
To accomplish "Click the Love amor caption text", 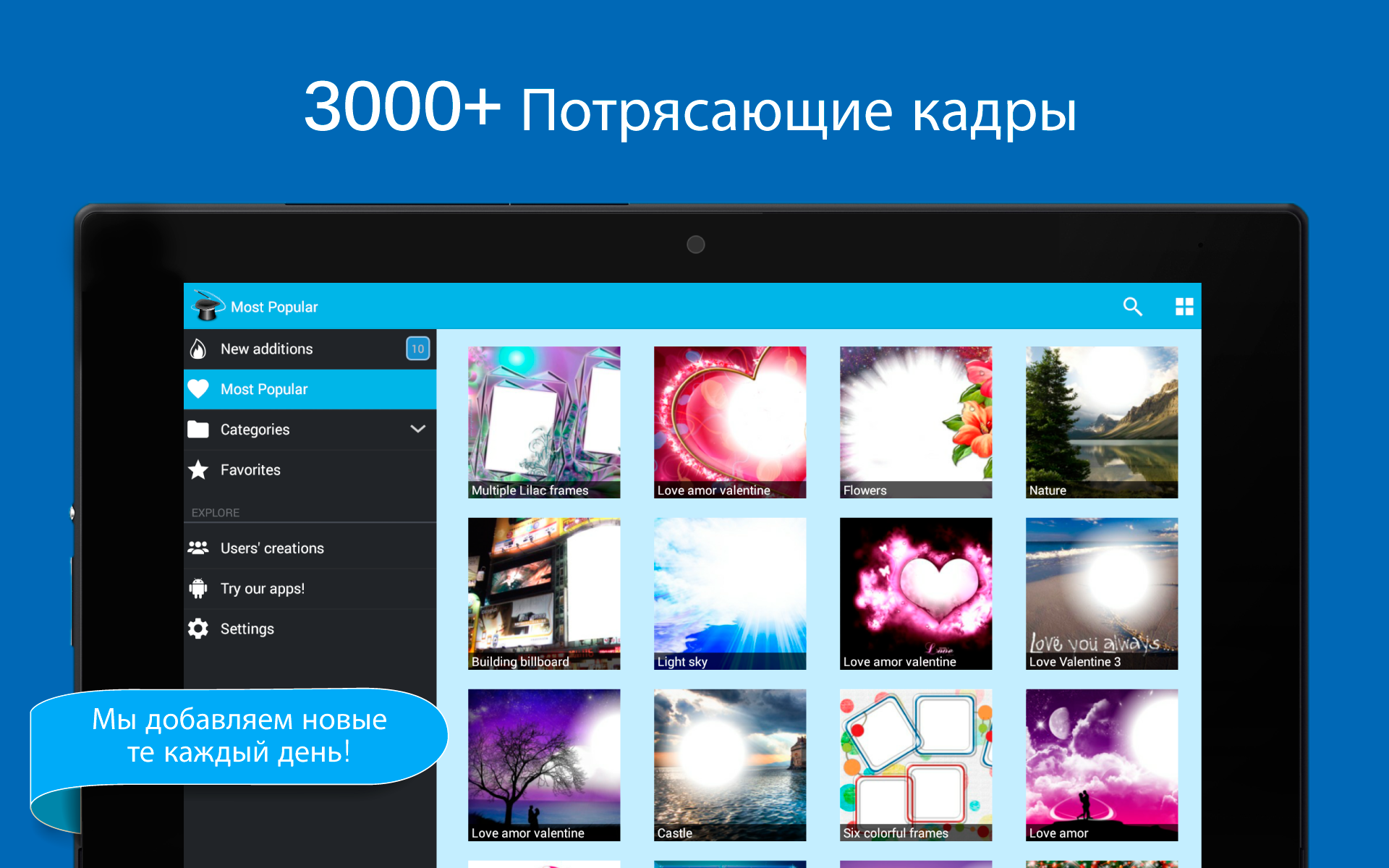I will click(1058, 833).
